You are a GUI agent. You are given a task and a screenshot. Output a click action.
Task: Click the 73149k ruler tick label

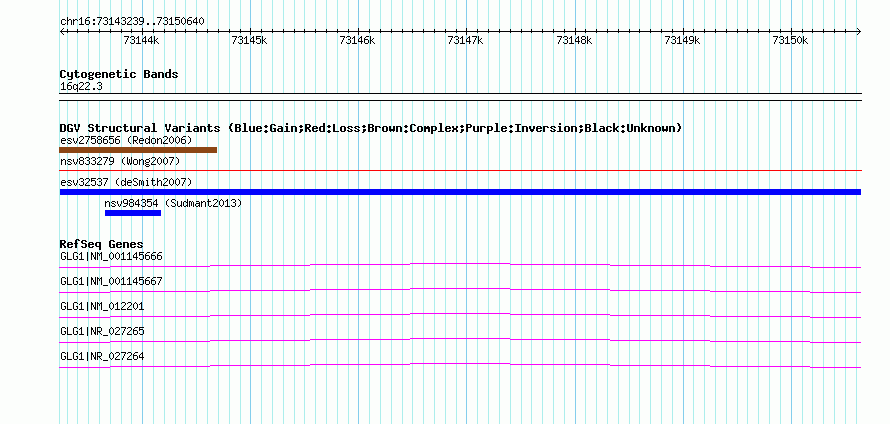coord(683,40)
